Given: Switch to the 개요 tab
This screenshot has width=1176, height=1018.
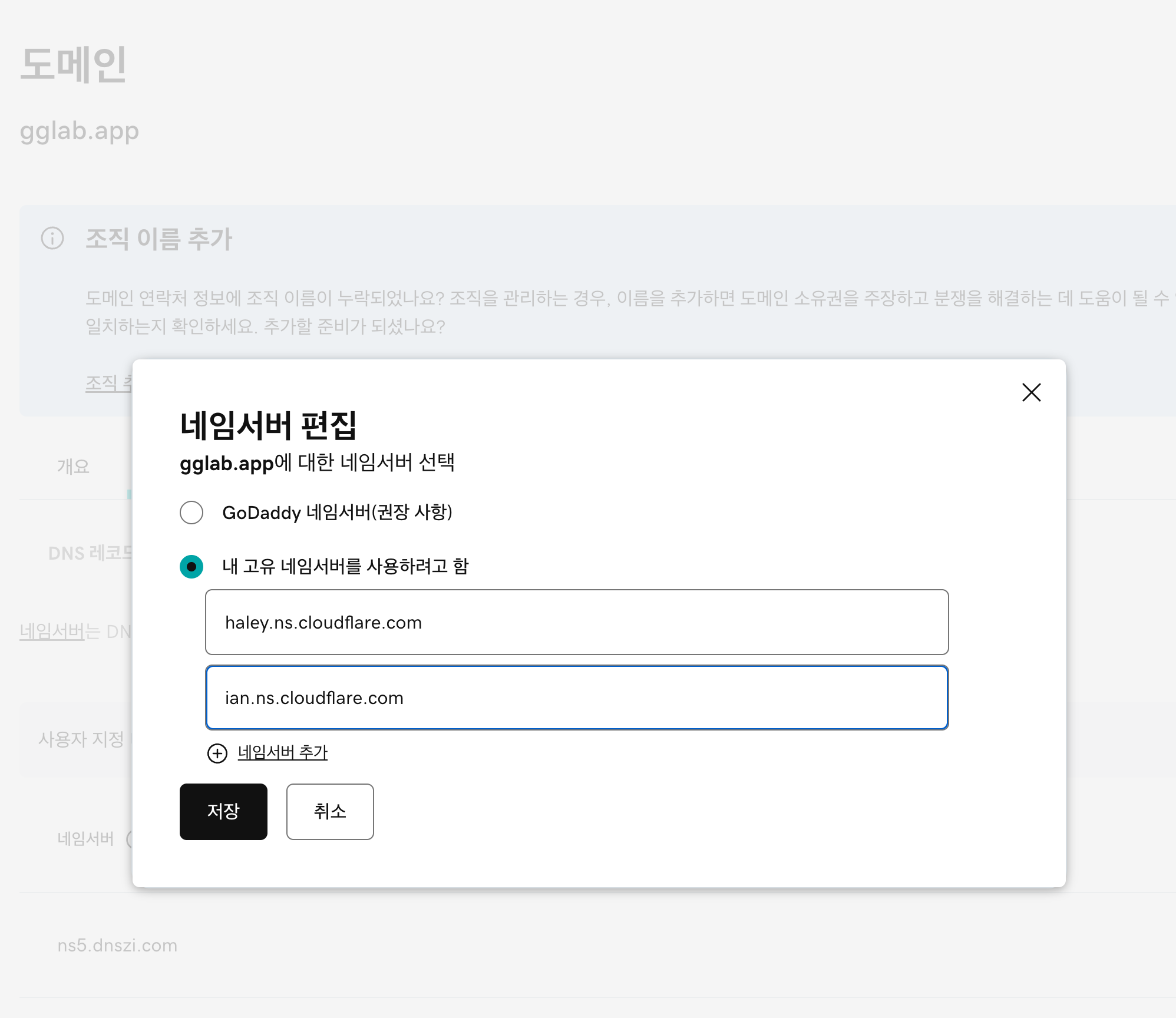Looking at the screenshot, I should pyautogui.click(x=74, y=467).
